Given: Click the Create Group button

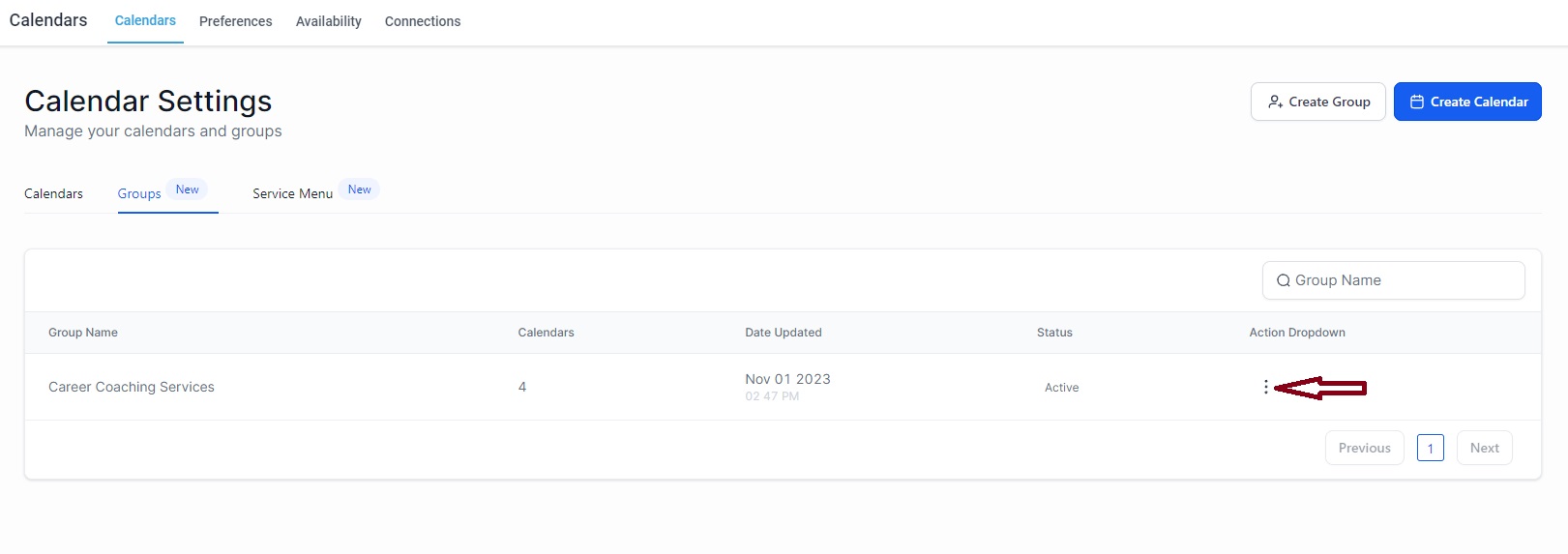Looking at the screenshot, I should (x=1317, y=102).
